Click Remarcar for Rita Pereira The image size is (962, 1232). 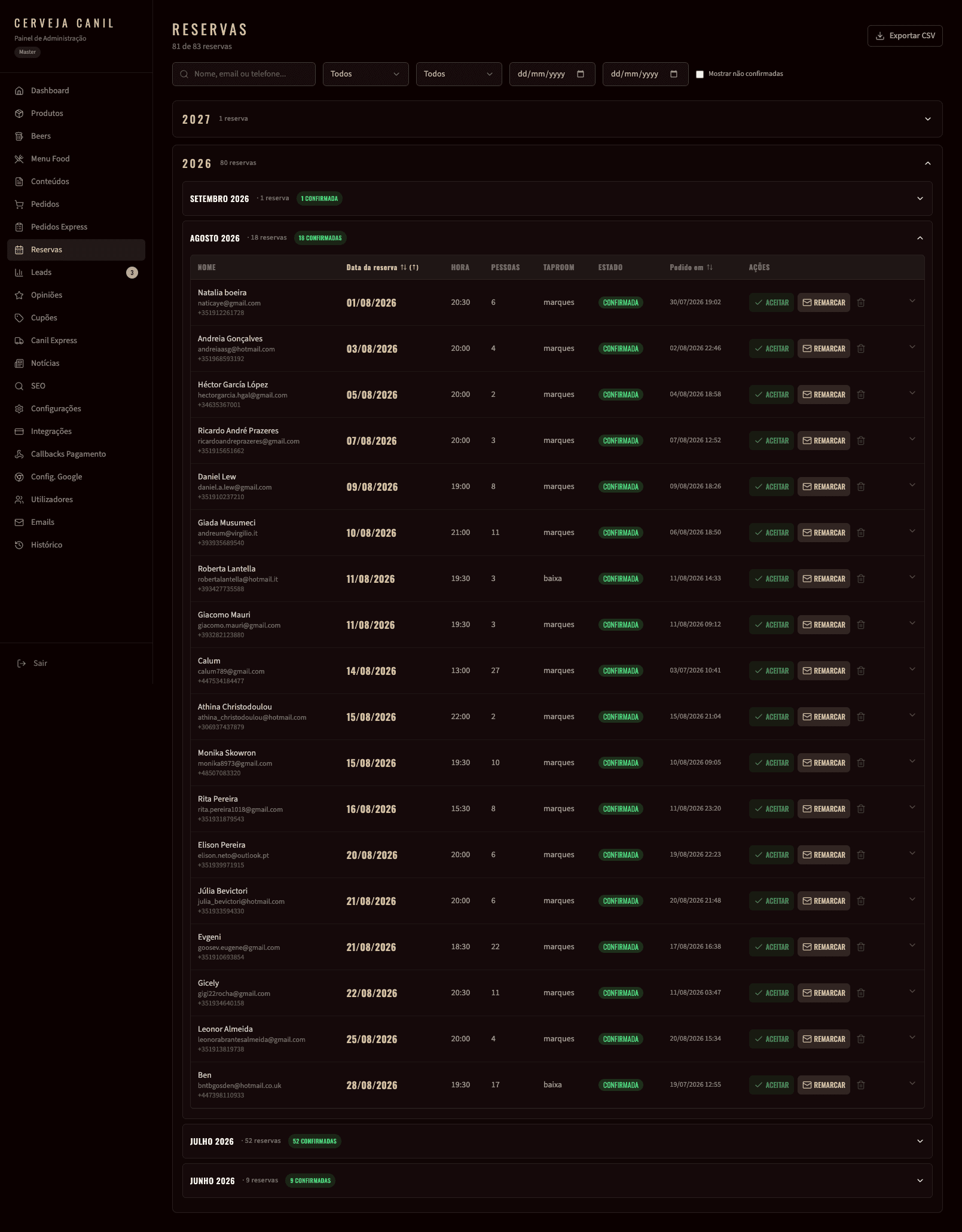tap(823, 809)
